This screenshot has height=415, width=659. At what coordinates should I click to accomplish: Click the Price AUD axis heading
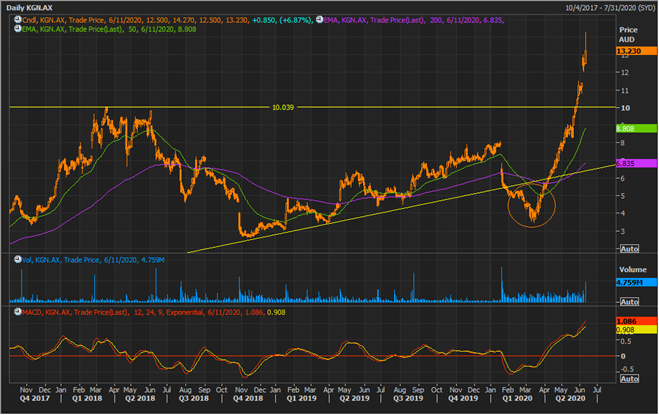point(628,34)
